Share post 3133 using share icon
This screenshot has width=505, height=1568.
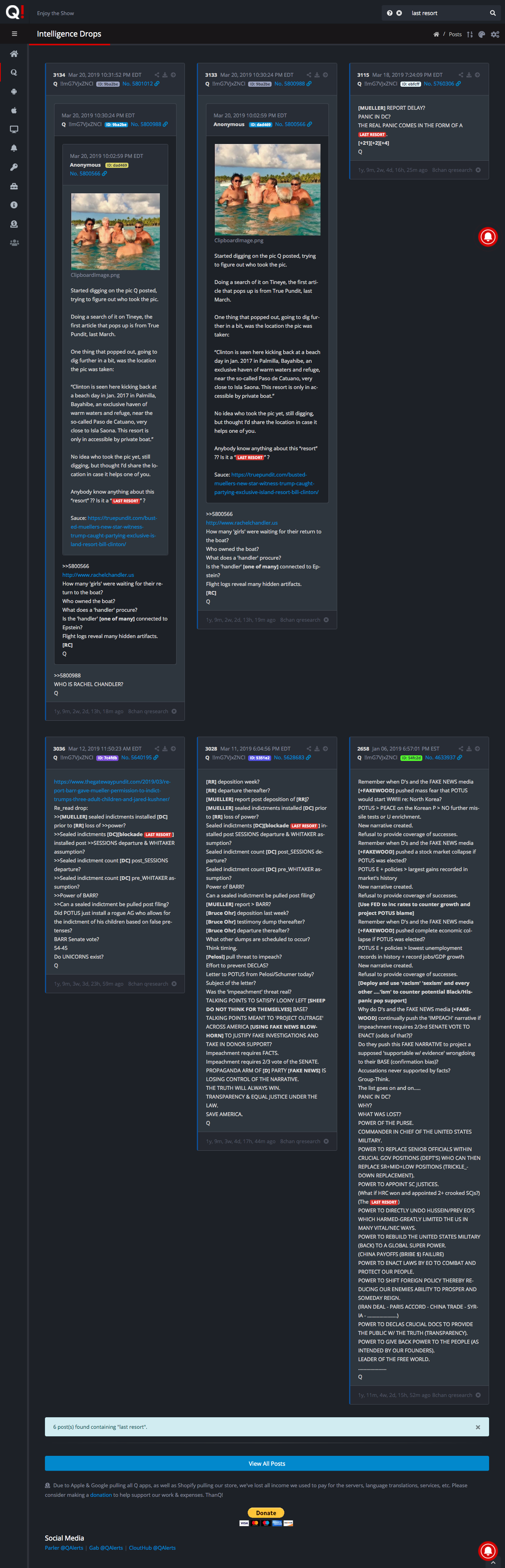[x=309, y=75]
